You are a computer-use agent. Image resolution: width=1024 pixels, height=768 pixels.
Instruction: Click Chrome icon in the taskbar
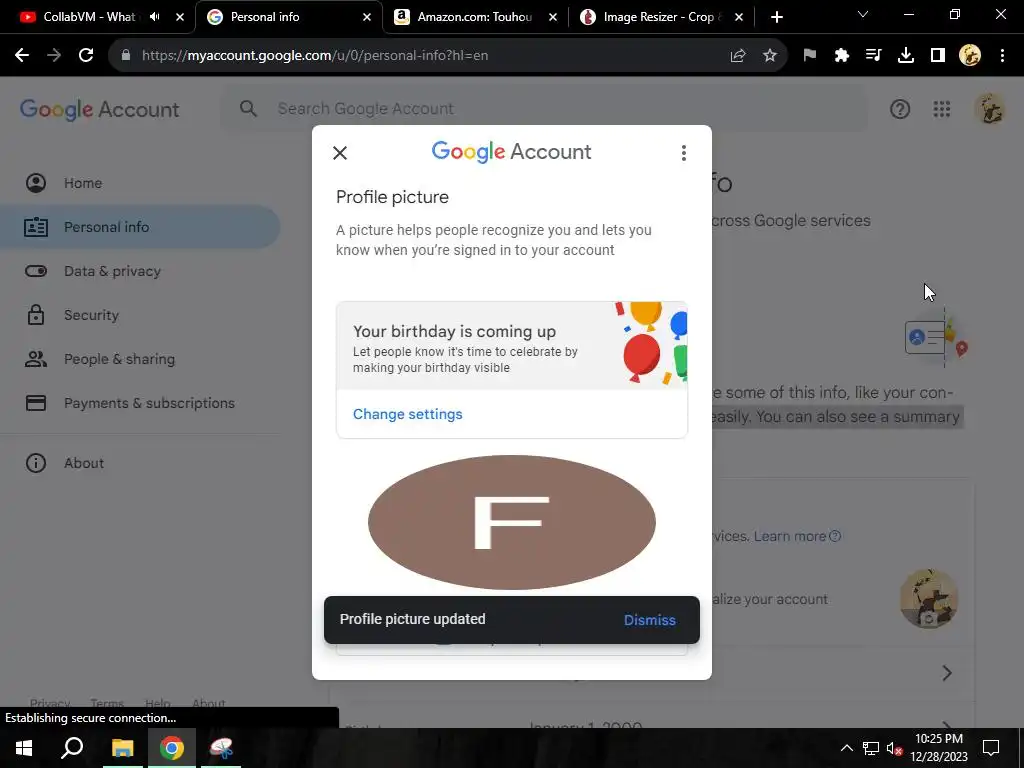pyautogui.click(x=172, y=748)
